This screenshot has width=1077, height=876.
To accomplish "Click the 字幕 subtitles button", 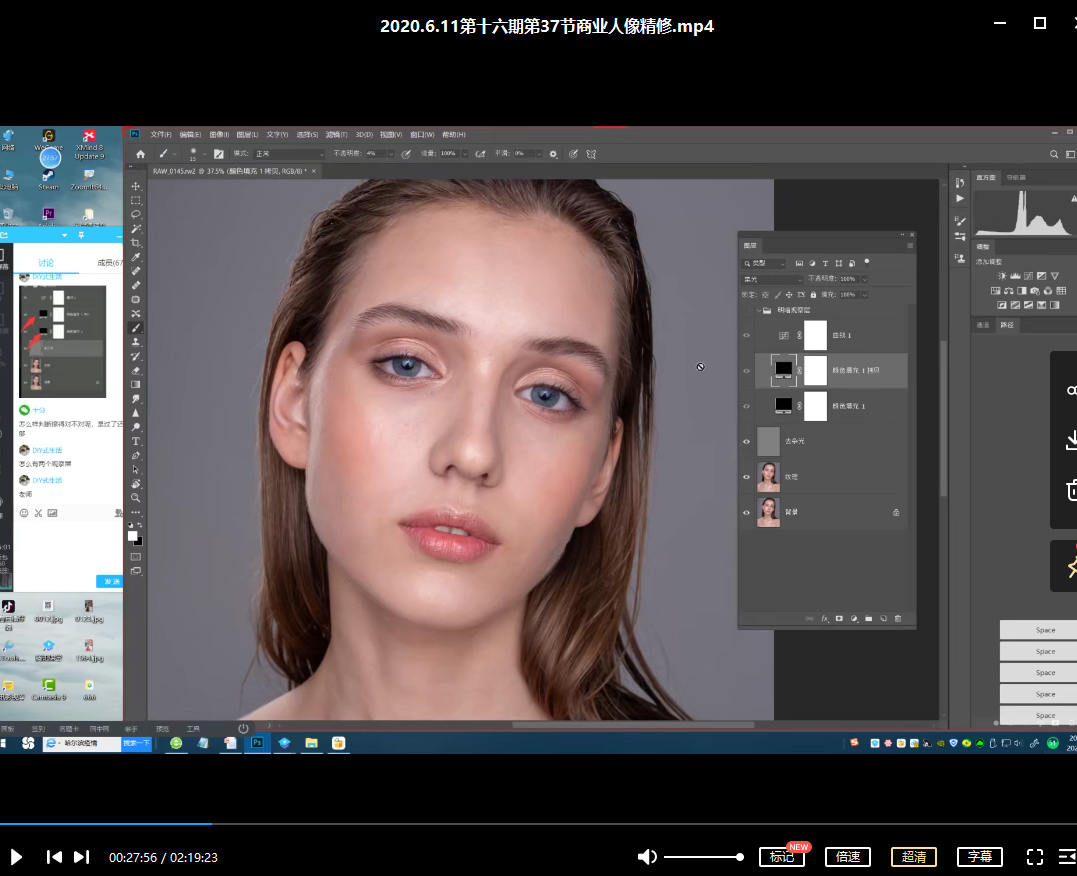I will click(979, 857).
